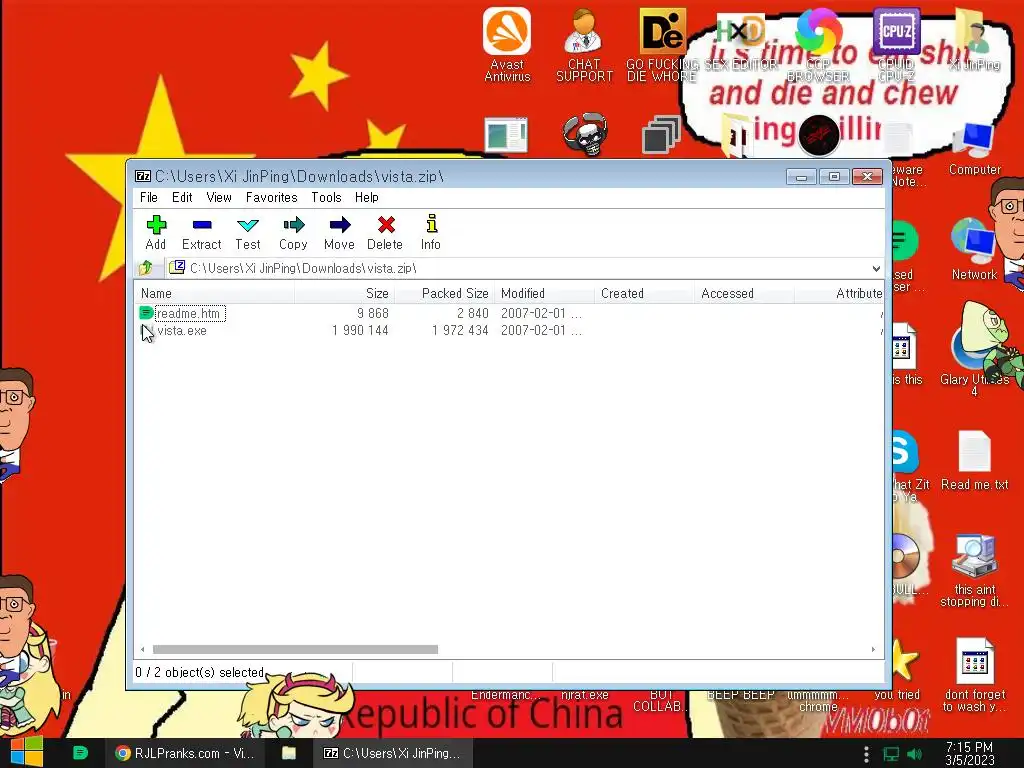The image size is (1024, 768).
Task: Click the Copy toolbar icon
Action: [x=293, y=232]
